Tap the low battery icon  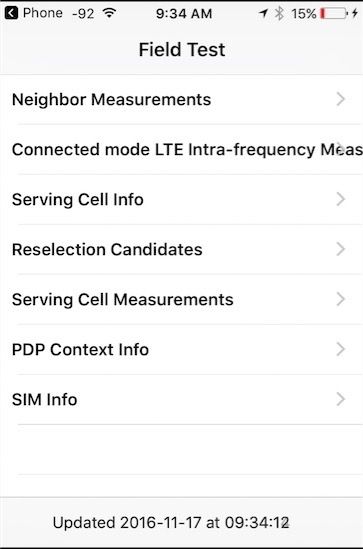[x=334, y=13]
